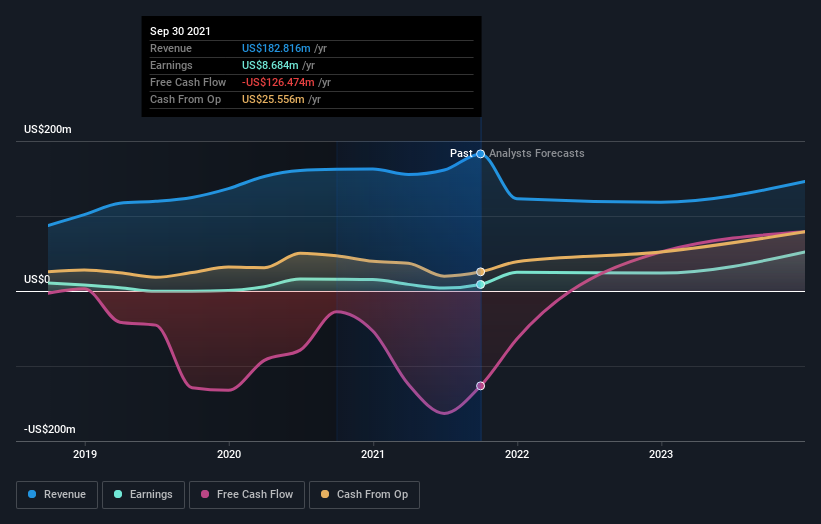Click the US$200m y-axis label
The height and width of the screenshot is (524, 821).
(48, 129)
